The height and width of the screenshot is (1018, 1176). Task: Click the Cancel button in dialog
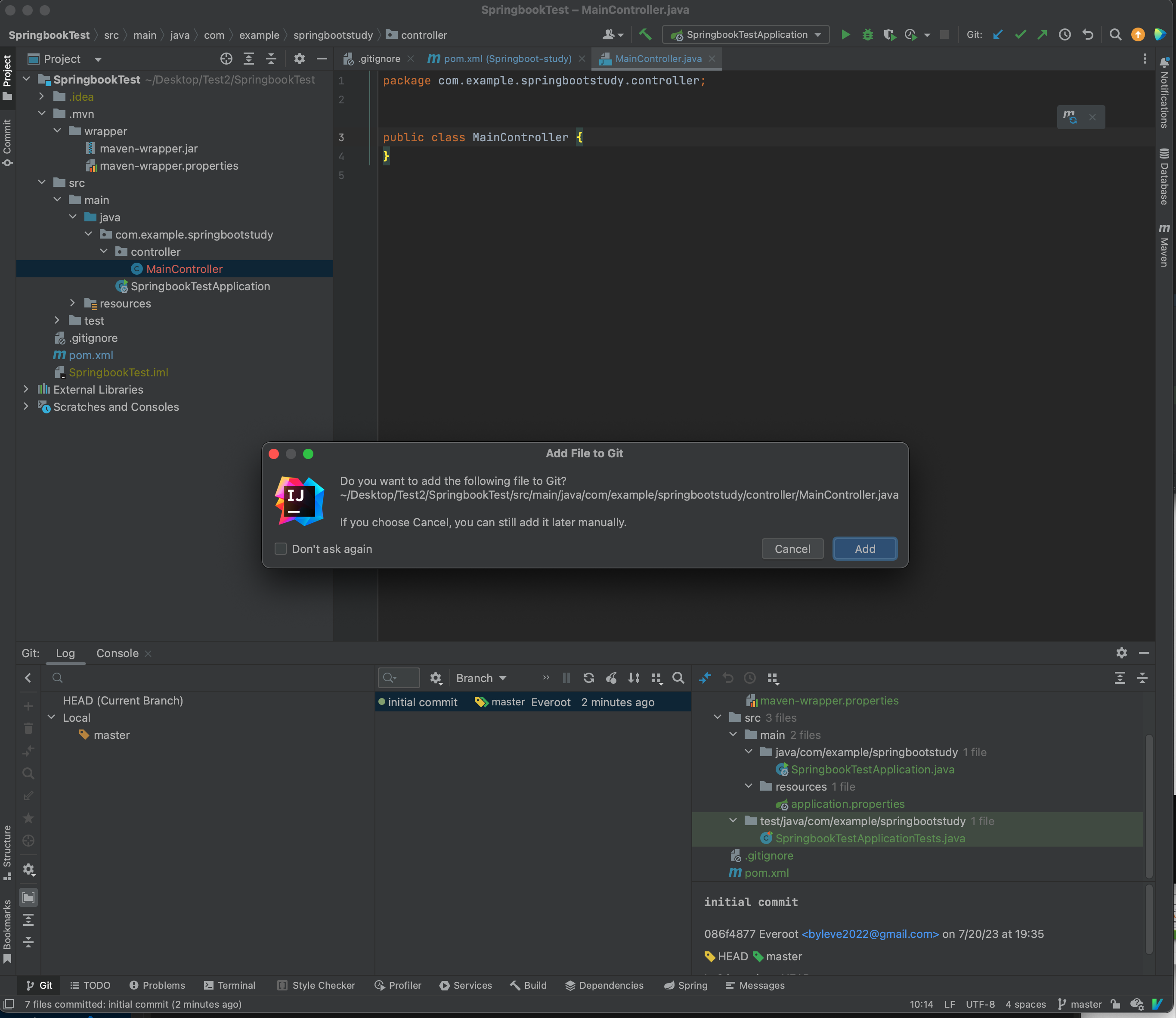click(792, 549)
